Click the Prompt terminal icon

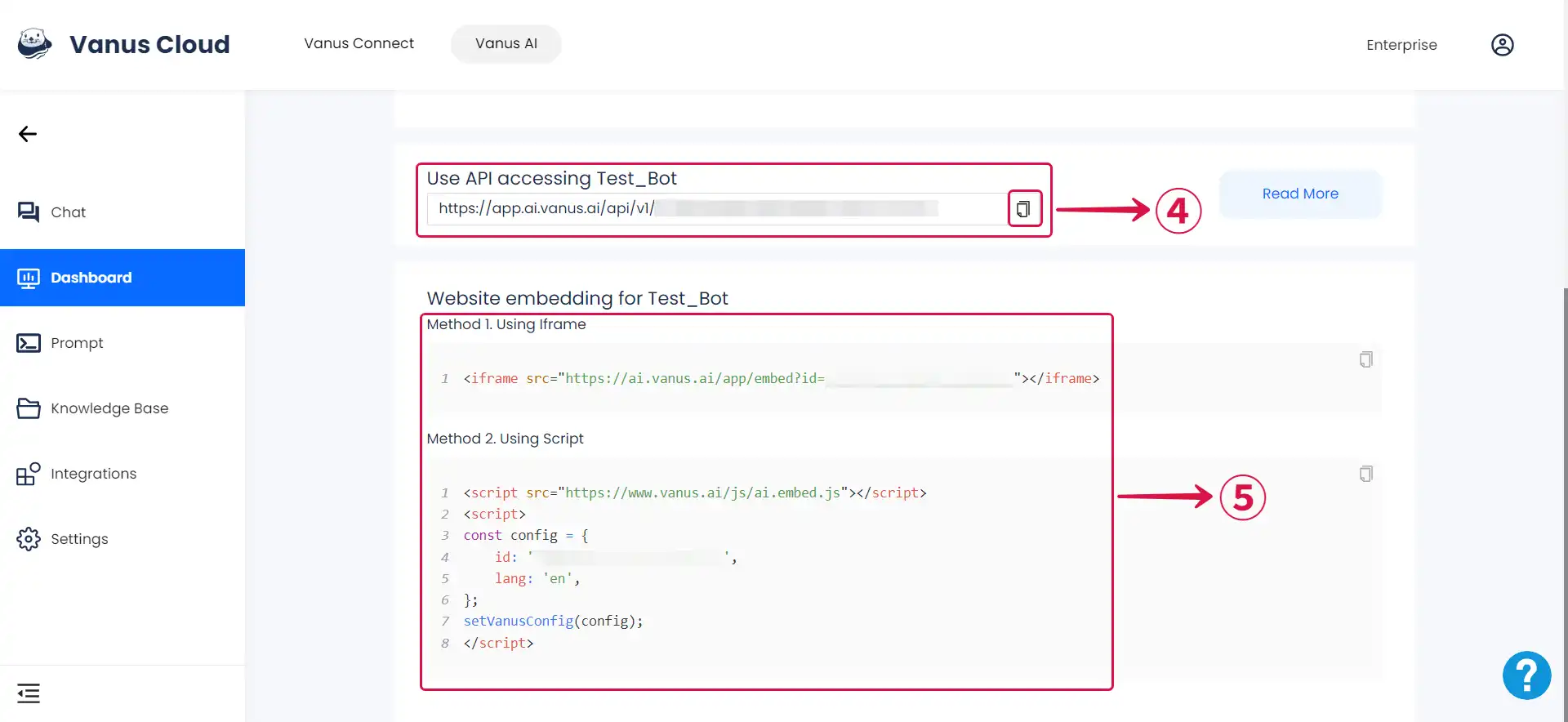coord(29,343)
